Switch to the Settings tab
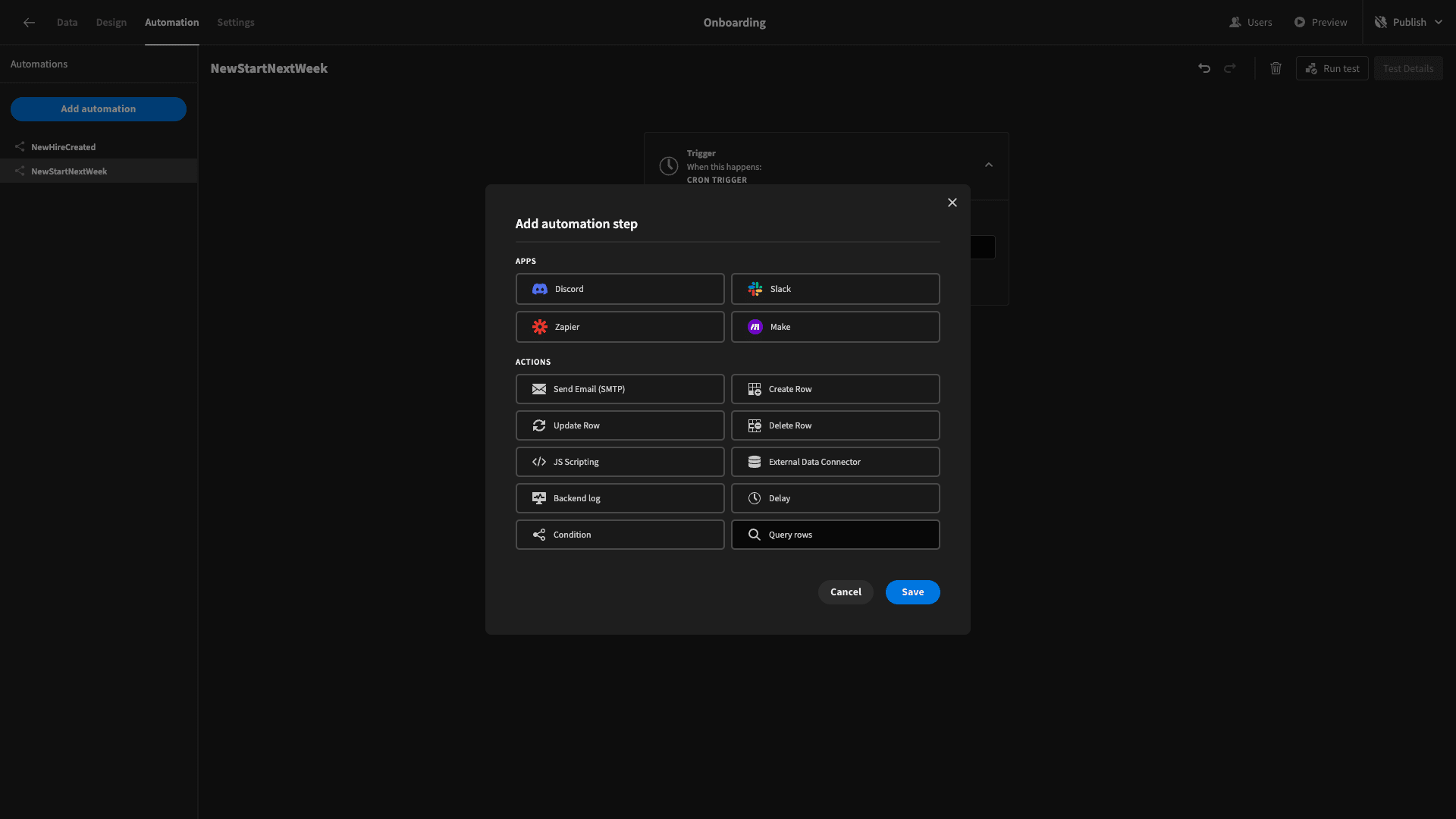1456x819 pixels. pos(236,22)
